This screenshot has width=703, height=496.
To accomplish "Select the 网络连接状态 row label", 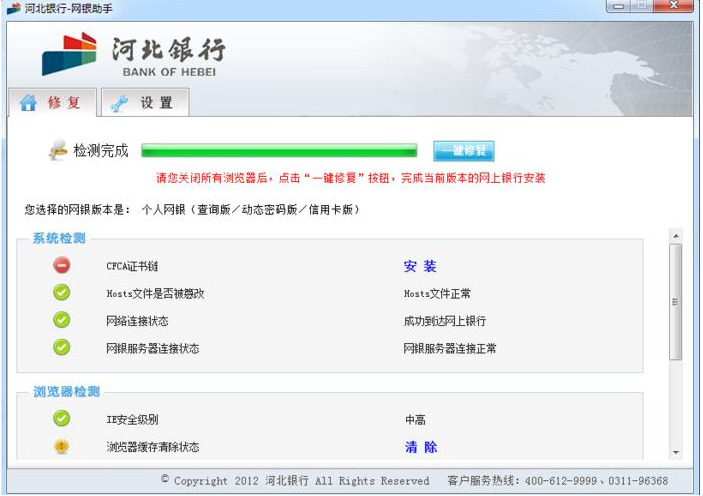I will [x=137, y=321].
